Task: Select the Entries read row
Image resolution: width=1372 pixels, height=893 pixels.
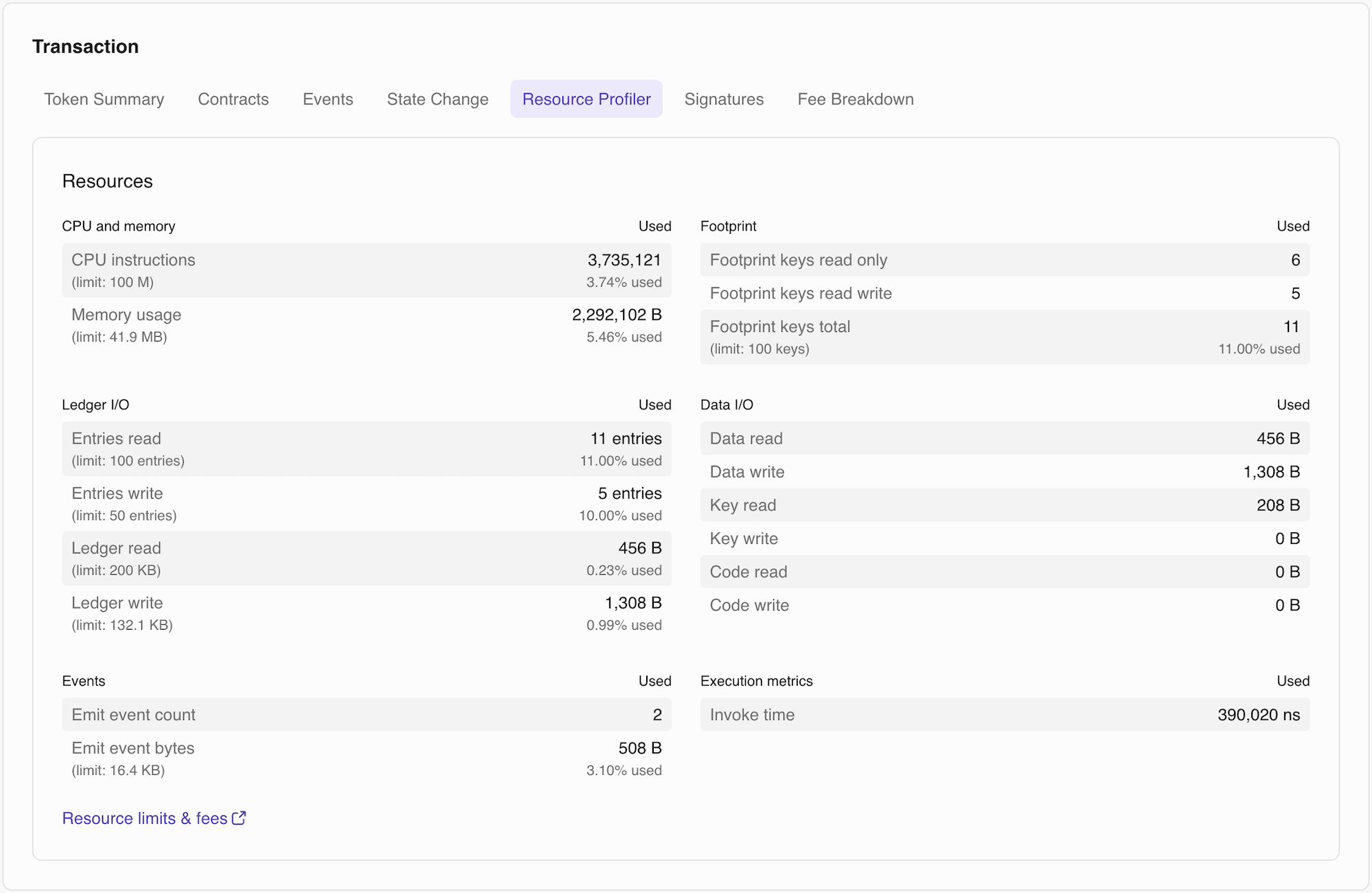Action: click(x=362, y=448)
